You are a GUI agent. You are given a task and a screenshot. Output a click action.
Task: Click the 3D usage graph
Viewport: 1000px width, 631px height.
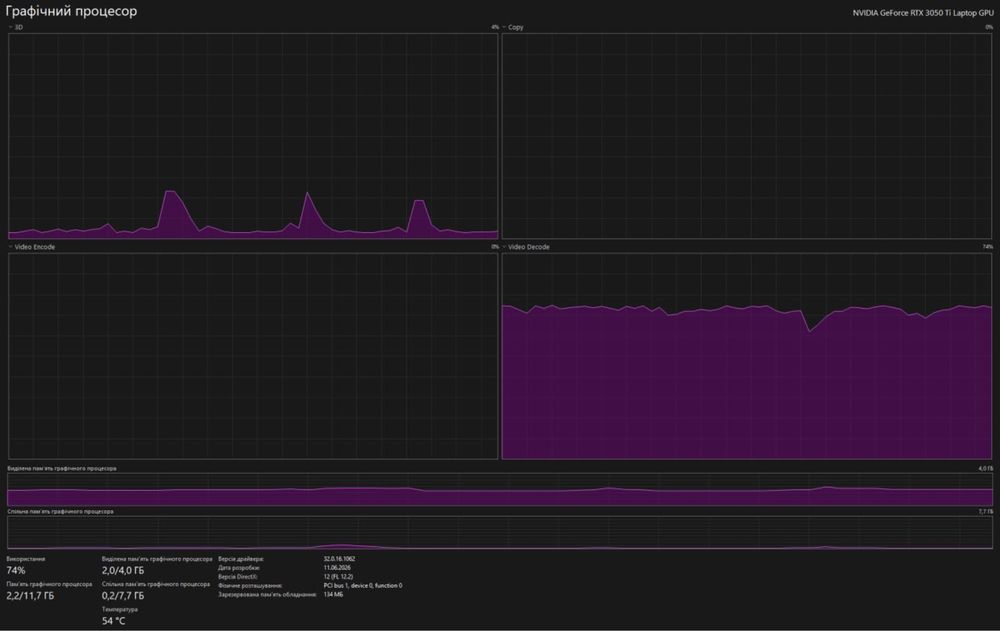253,136
